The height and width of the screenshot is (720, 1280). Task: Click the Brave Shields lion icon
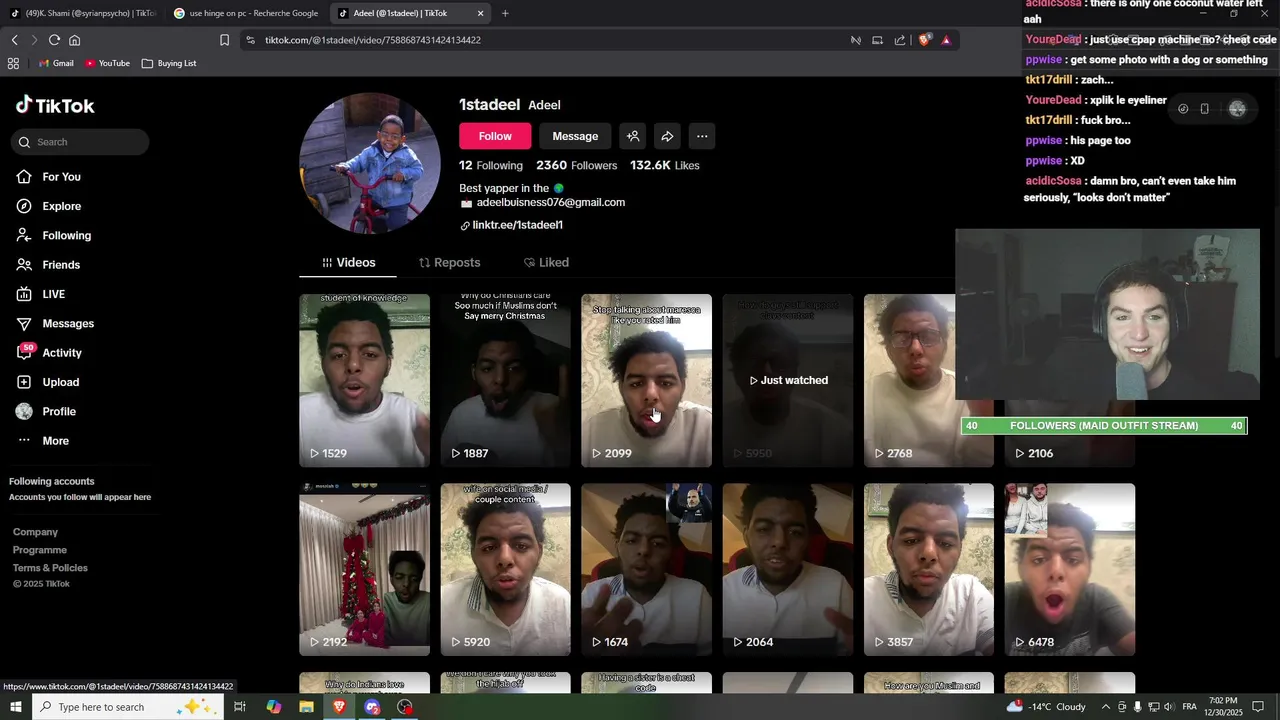point(925,40)
